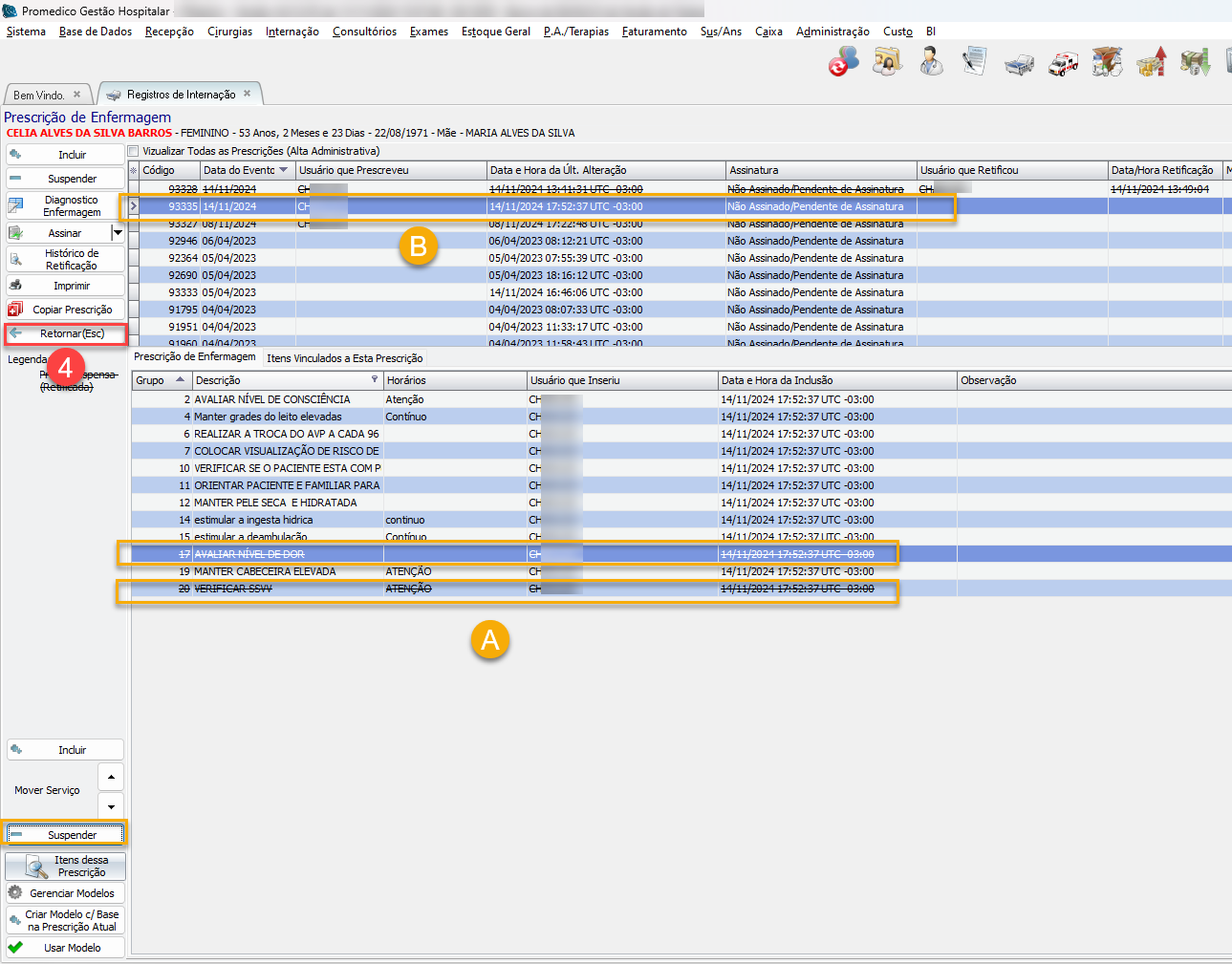Open the patients folder toolbar icon

click(x=887, y=63)
